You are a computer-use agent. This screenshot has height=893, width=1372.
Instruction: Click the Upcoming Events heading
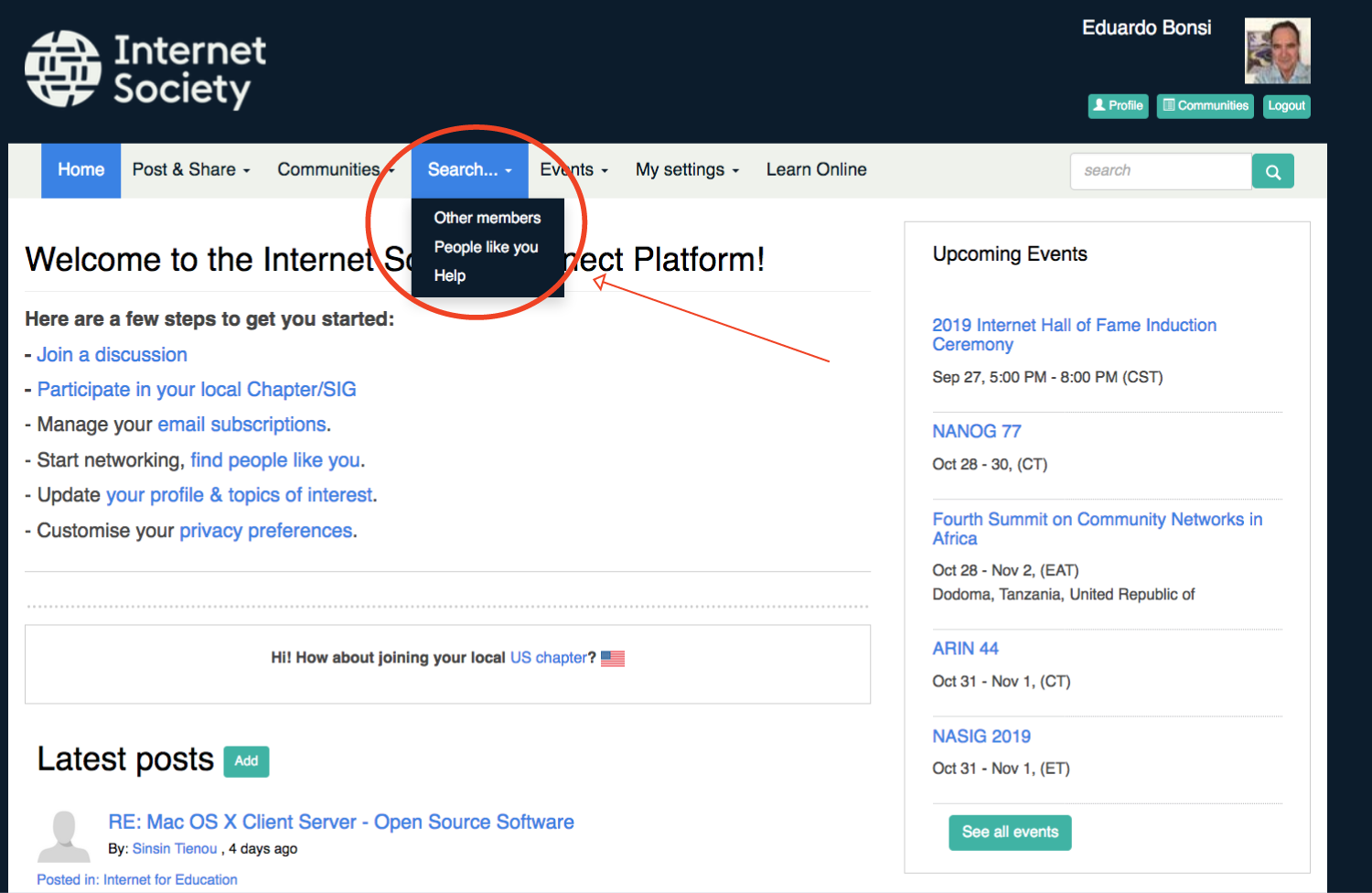pyautogui.click(x=1010, y=254)
